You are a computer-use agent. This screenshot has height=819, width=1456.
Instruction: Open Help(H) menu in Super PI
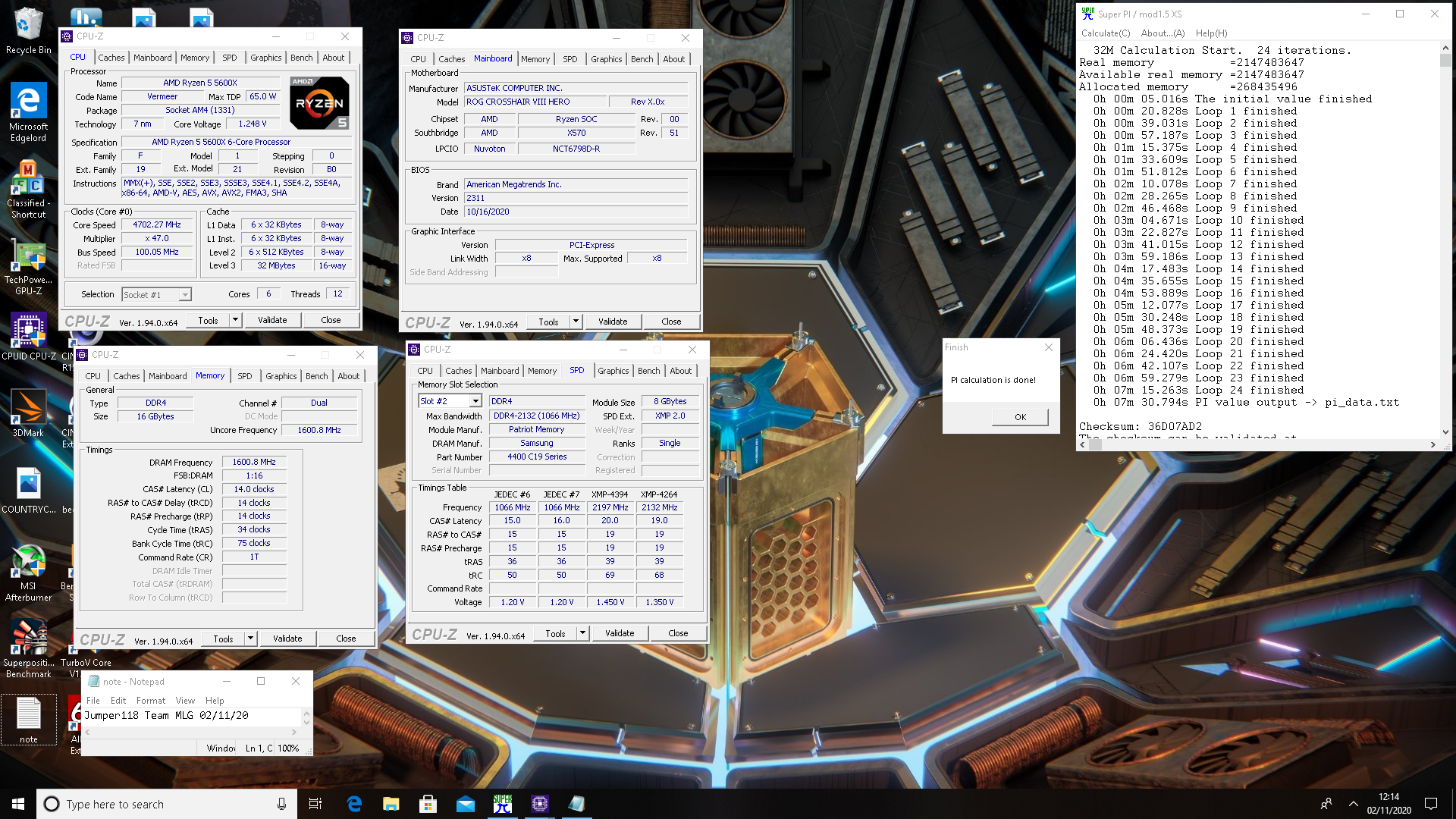[1211, 33]
